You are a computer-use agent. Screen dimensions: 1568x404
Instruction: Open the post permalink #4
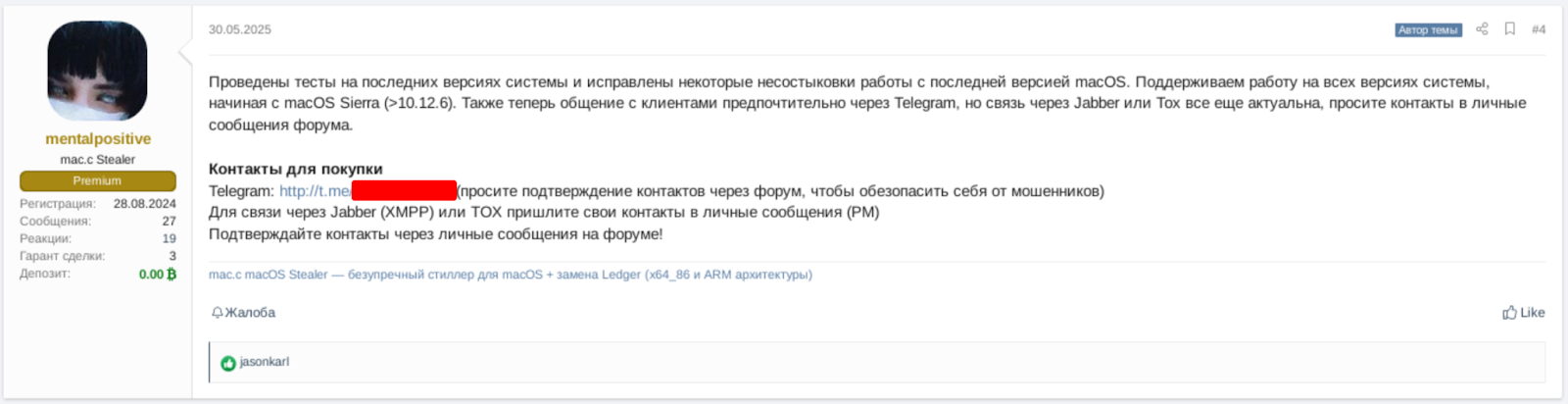[x=1539, y=29]
